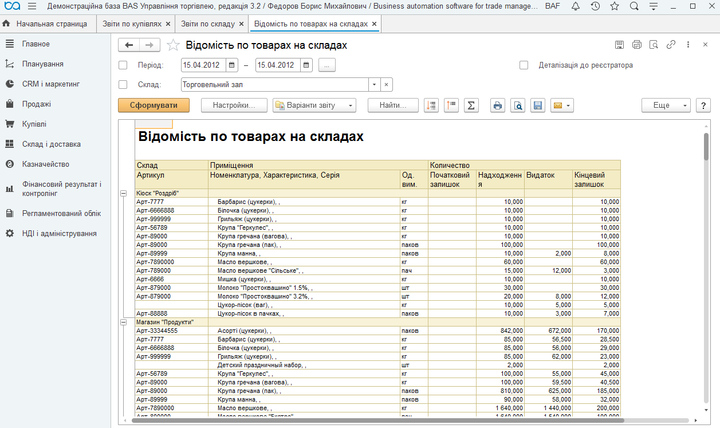
Task: Open the Продажі section
Action: (37, 104)
